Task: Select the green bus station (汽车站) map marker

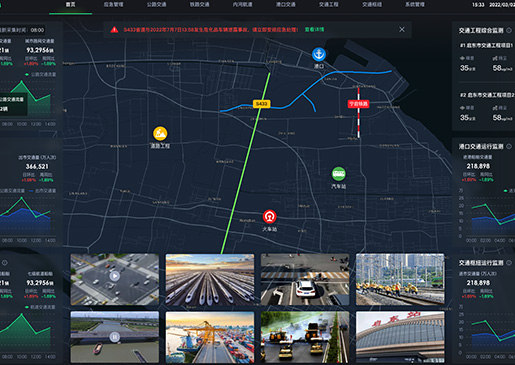Action: pyautogui.click(x=338, y=174)
